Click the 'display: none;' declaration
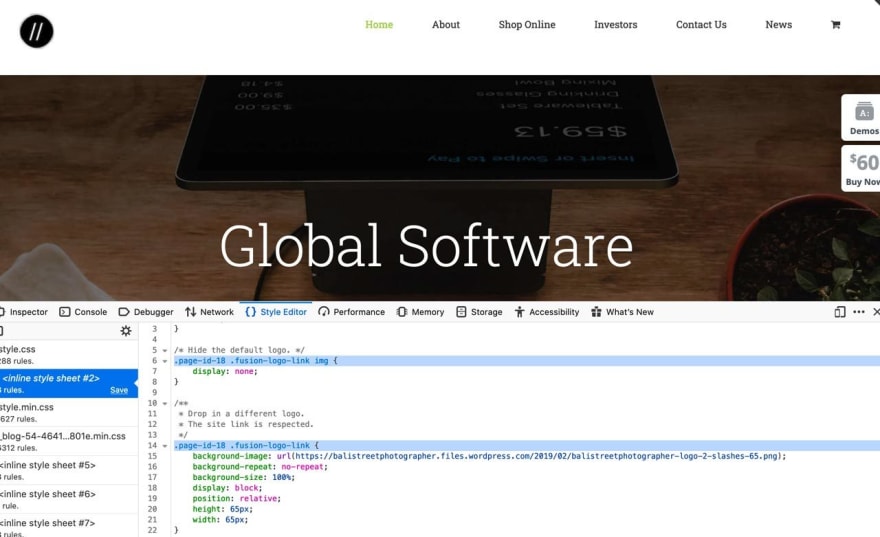Image resolution: width=880 pixels, height=537 pixels. pyautogui.click(x=224, y=371)
